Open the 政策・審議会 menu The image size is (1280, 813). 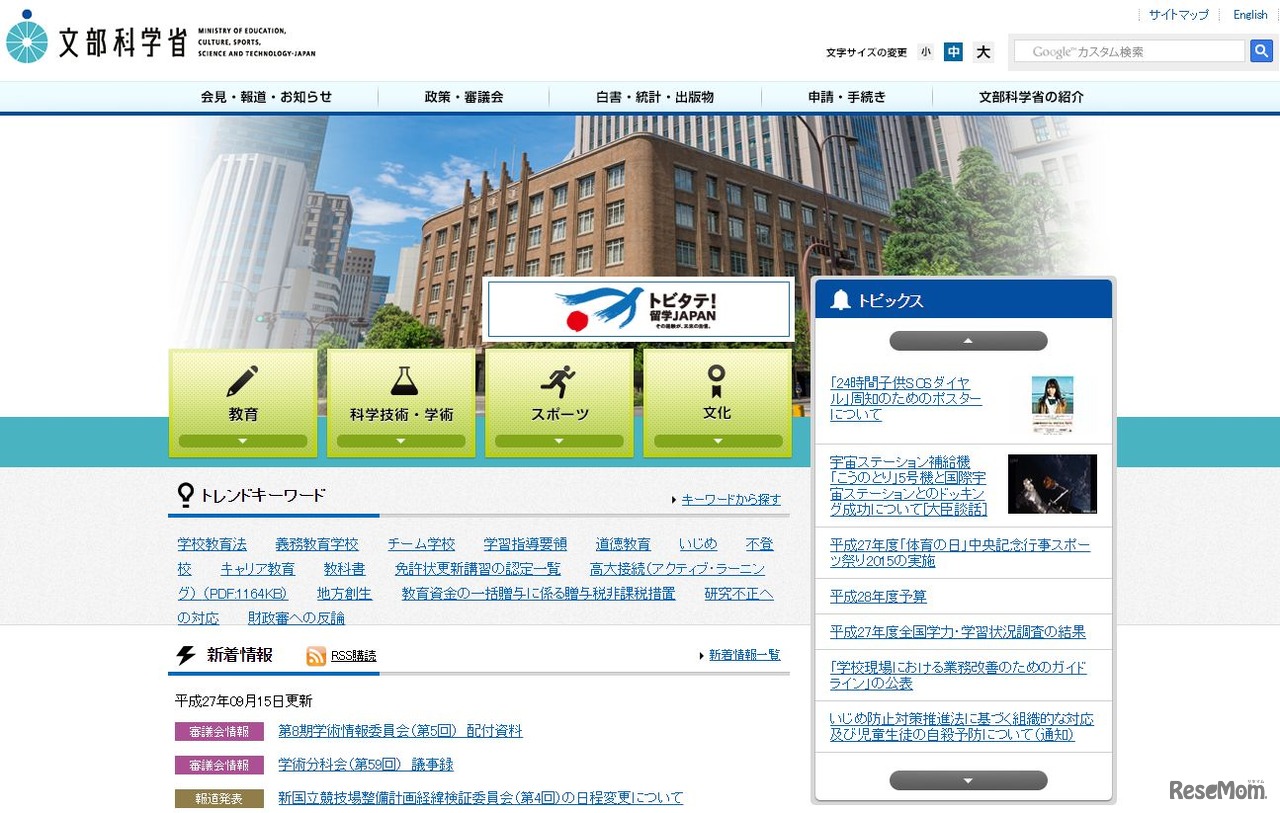tap(461, 96)
